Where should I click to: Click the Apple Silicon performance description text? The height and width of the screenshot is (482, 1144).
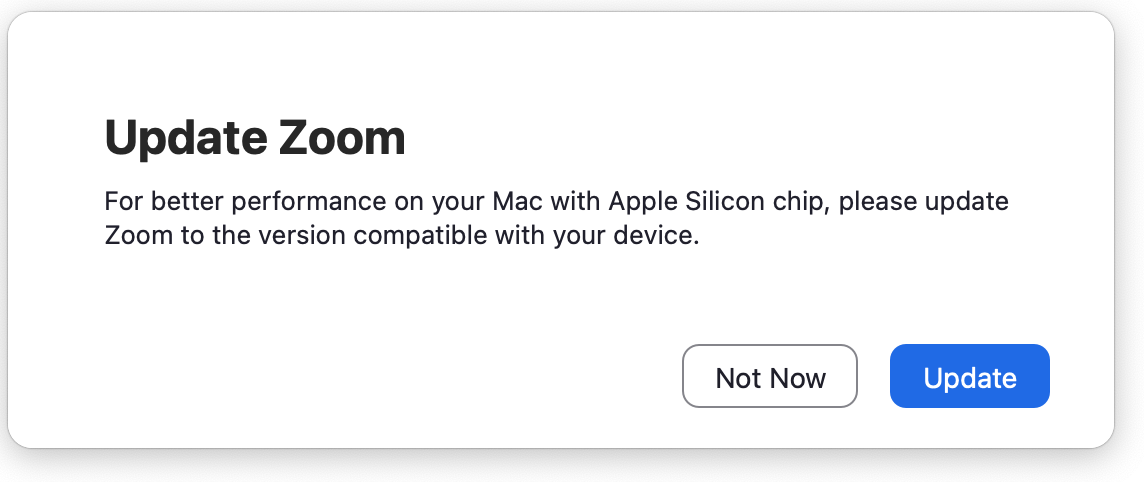556,219
